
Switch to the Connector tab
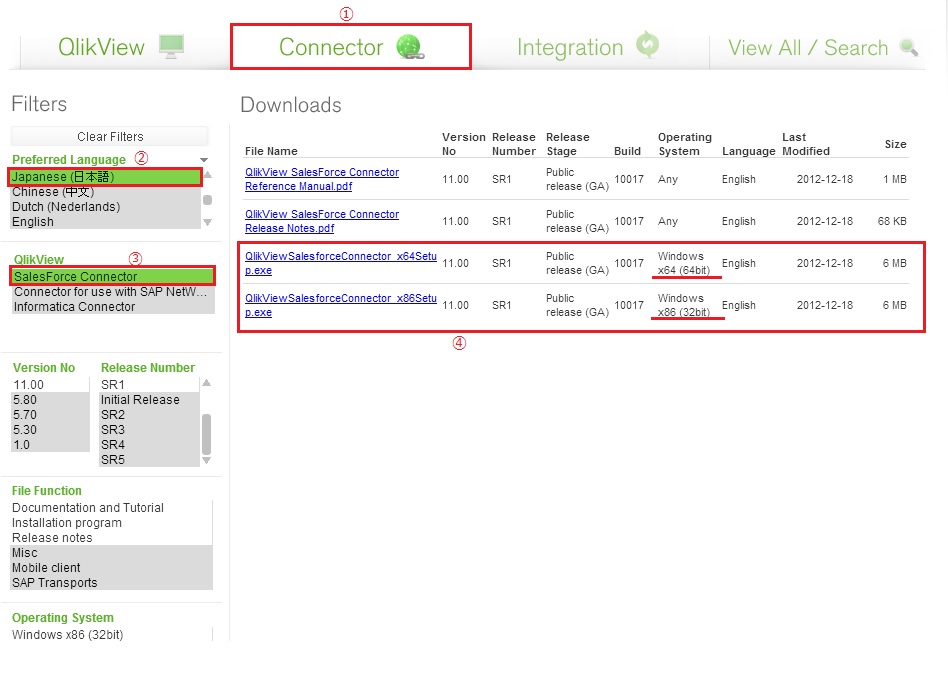351,47
